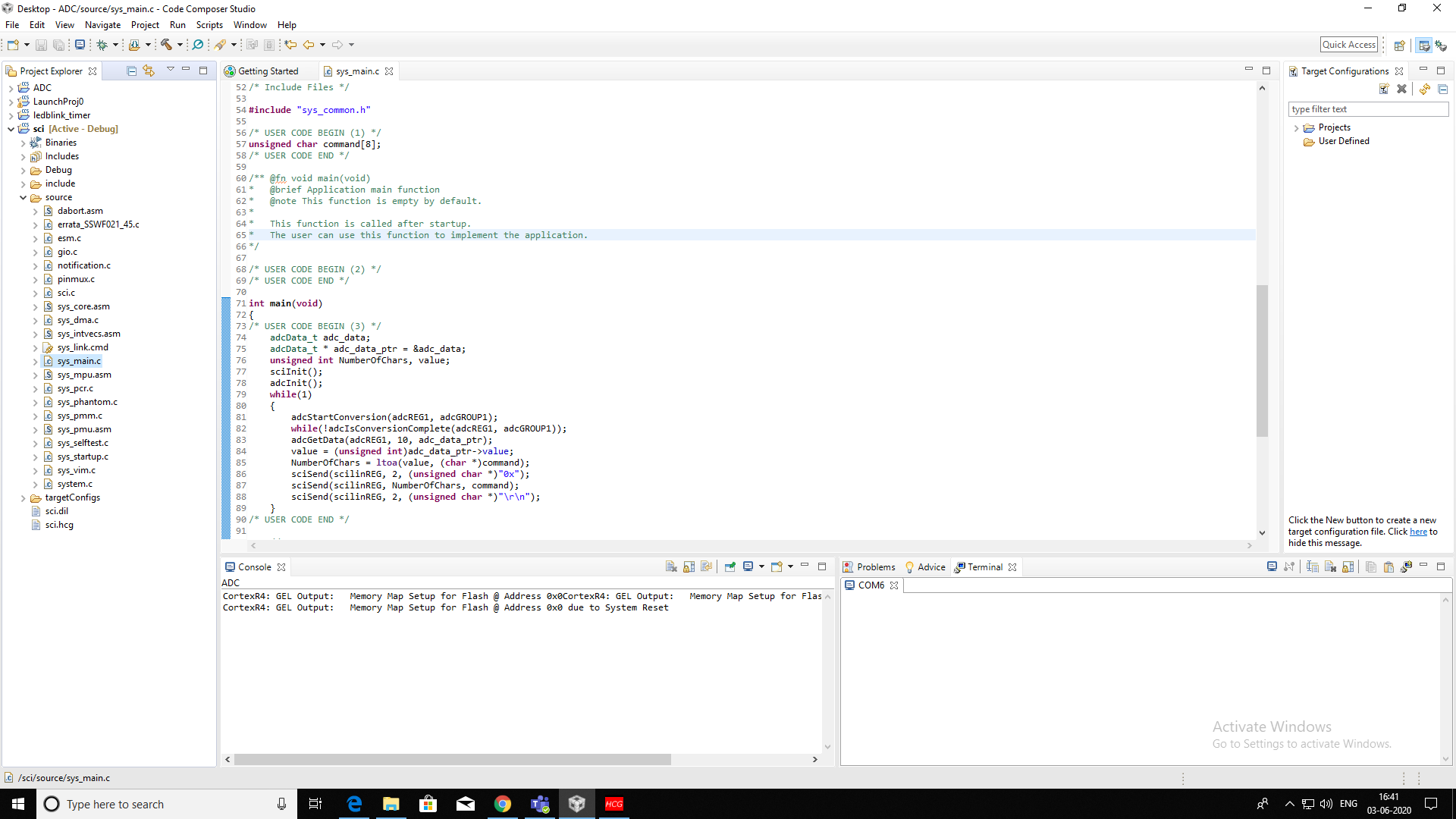
Task: Expand the targetConfigs folder
Action: pyautogui.click(x=23, y=498)
